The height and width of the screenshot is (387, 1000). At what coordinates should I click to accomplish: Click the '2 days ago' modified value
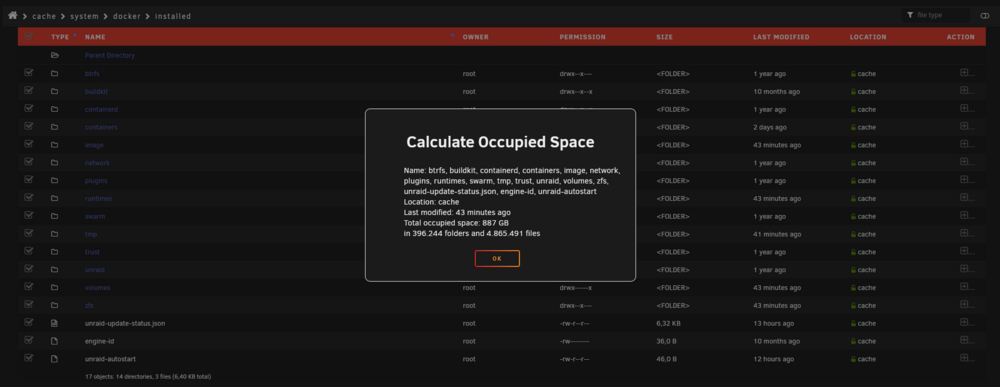pos(770,127)
